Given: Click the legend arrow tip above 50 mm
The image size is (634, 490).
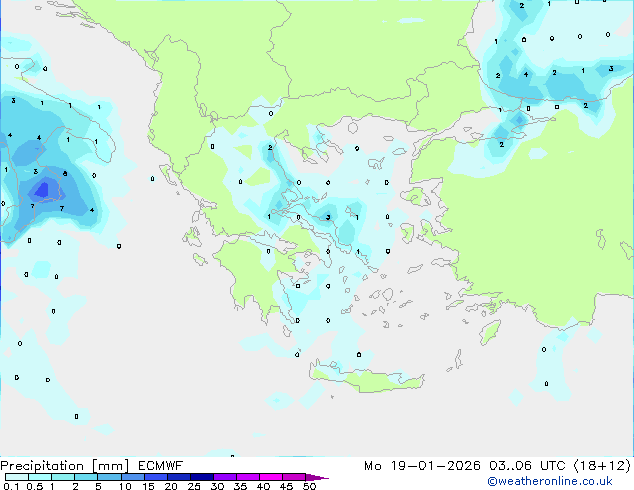Looking at the screenshot, I should pos(317,477).
